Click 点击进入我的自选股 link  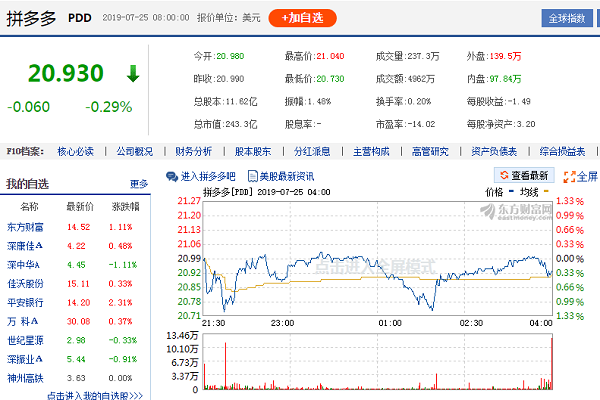click(95, 395)
